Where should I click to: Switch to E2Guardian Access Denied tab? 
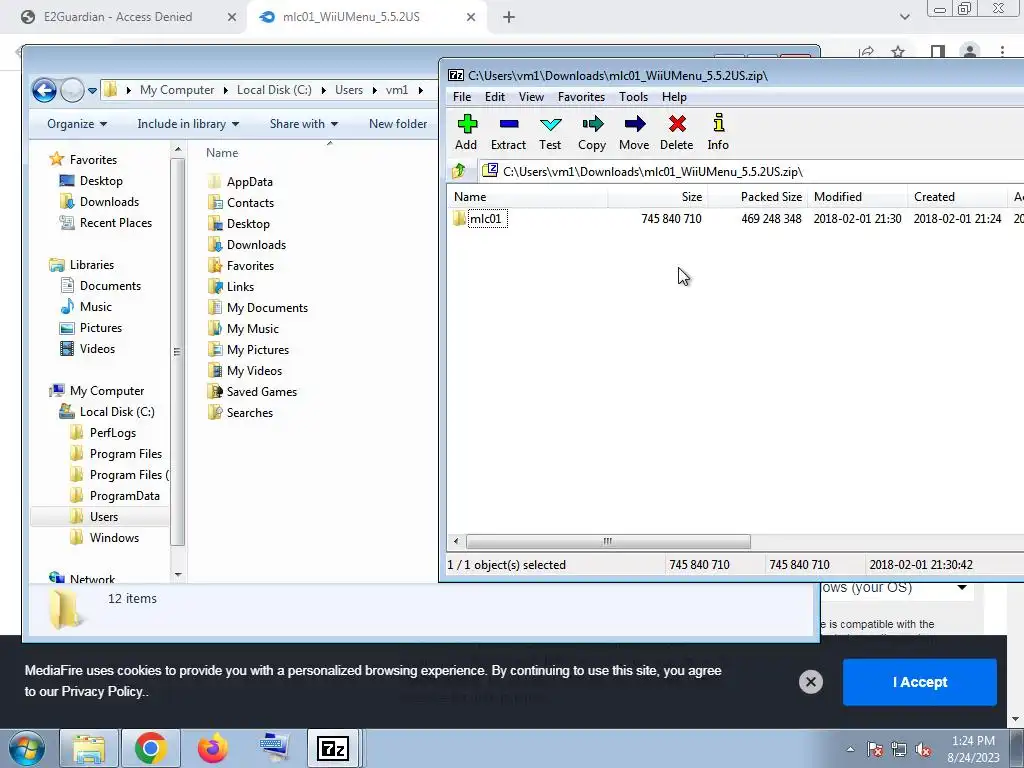point(118,17)
